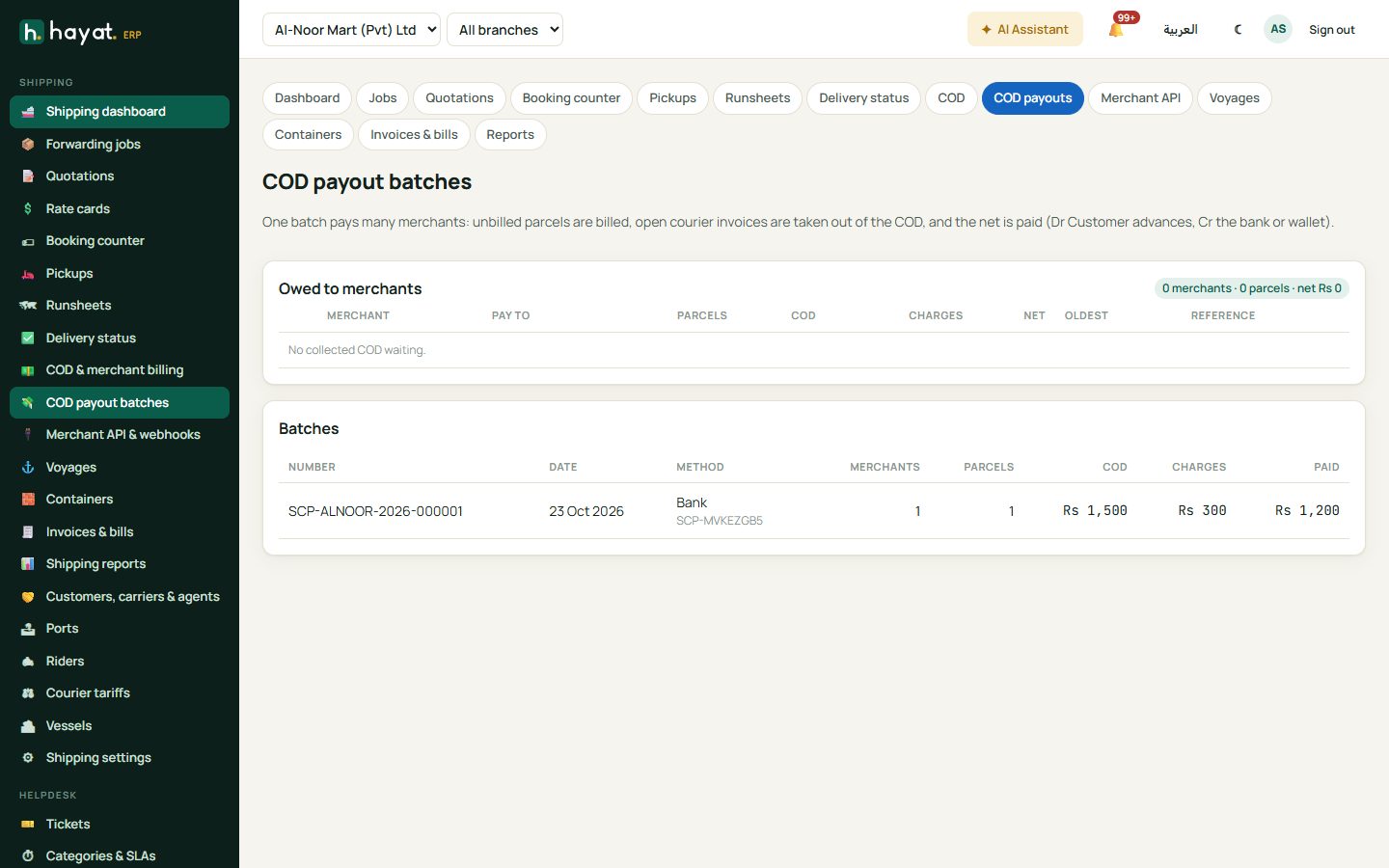Click the Runsheets truck icon
This screenshot has width=1389, height=868.
(28, 305)
